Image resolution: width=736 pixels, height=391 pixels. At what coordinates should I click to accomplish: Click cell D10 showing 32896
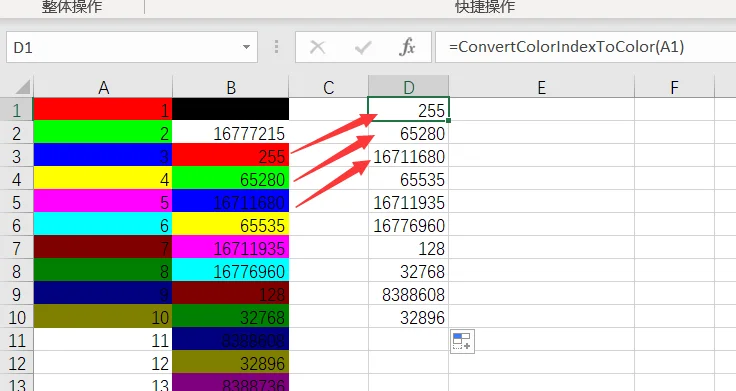[408, 316]
